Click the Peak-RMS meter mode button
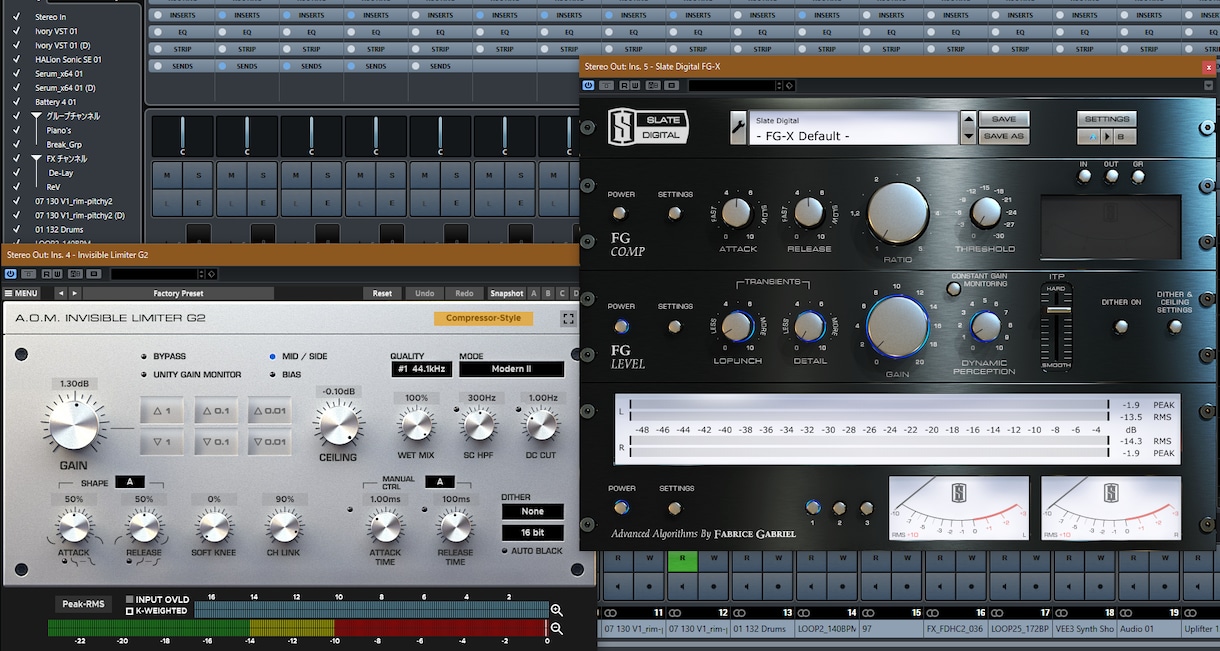 point(85,604)
